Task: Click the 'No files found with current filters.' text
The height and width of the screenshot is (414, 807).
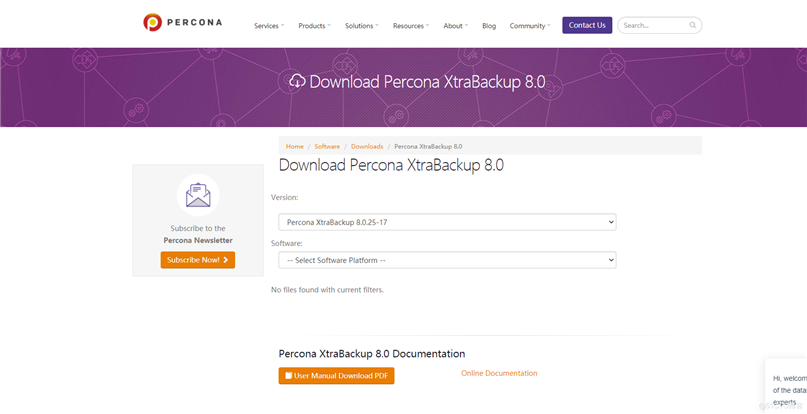Action: pyautogui.click(x=327, y=290)
